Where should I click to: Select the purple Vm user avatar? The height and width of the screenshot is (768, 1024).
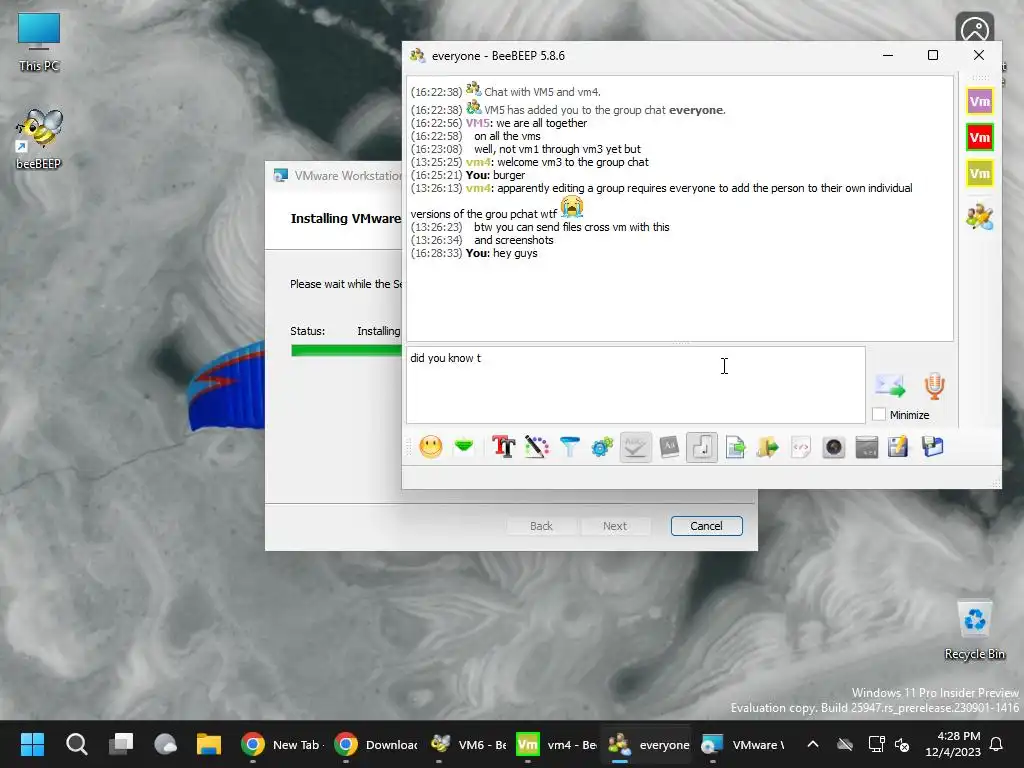980,101
